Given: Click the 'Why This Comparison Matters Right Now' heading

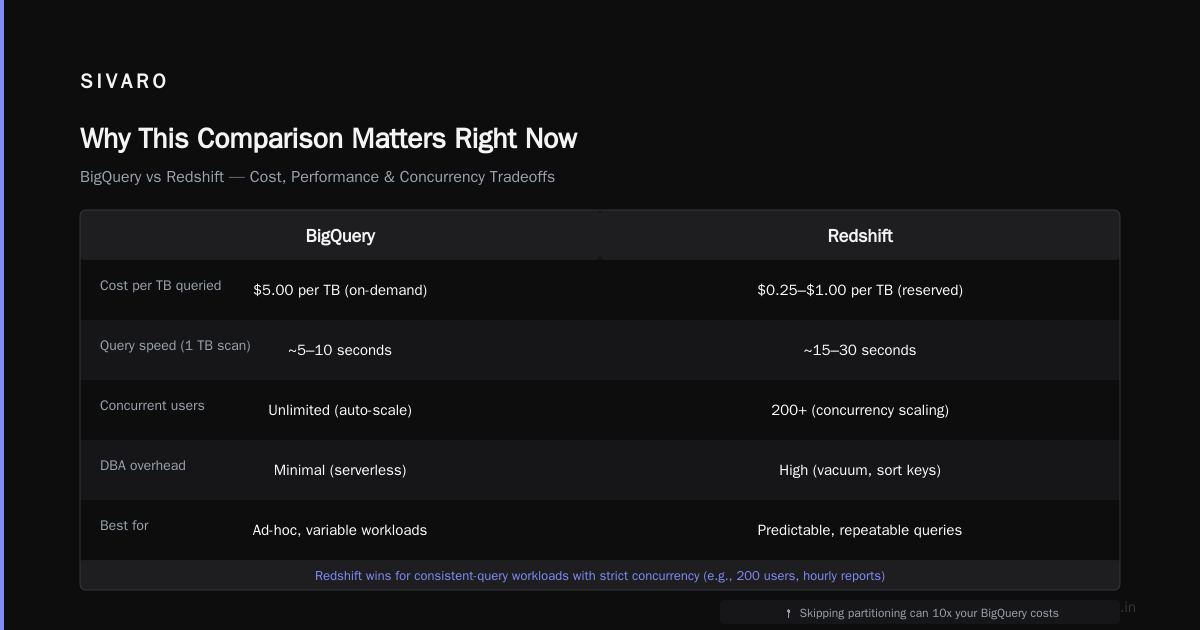Looking at the screenshot, I should coord(328,138).
